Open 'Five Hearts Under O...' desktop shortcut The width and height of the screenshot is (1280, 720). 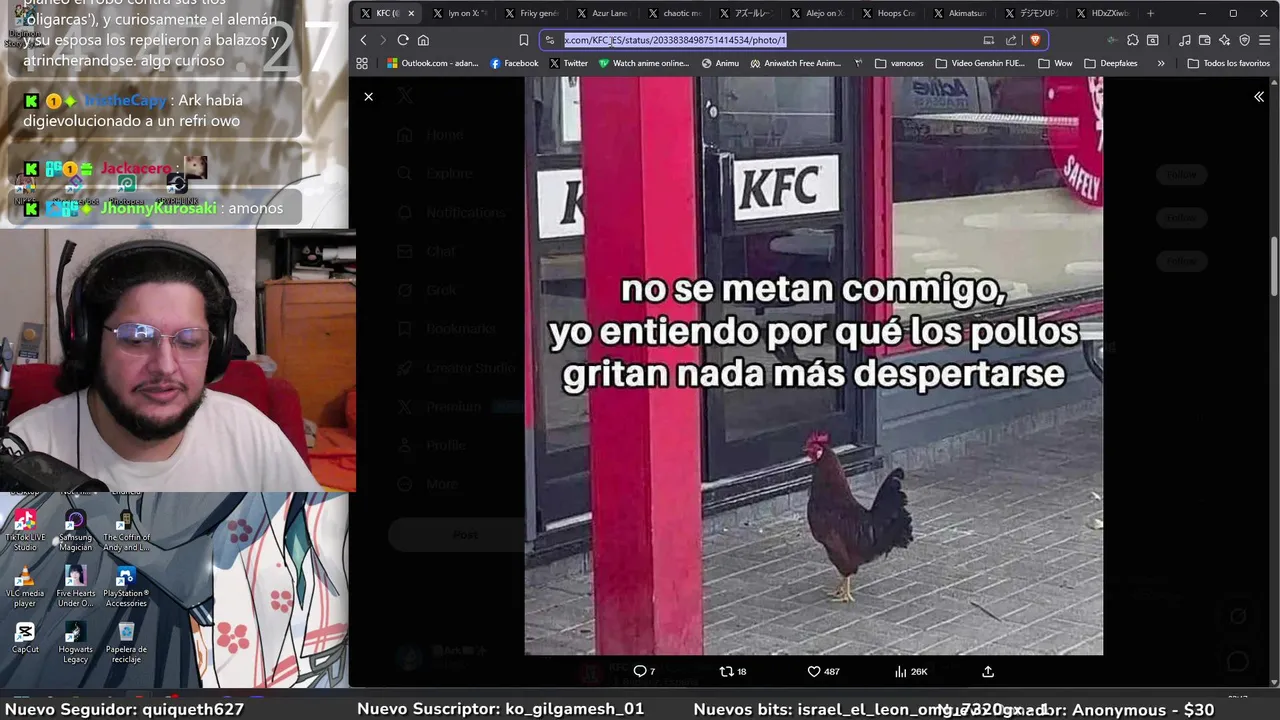75,587
